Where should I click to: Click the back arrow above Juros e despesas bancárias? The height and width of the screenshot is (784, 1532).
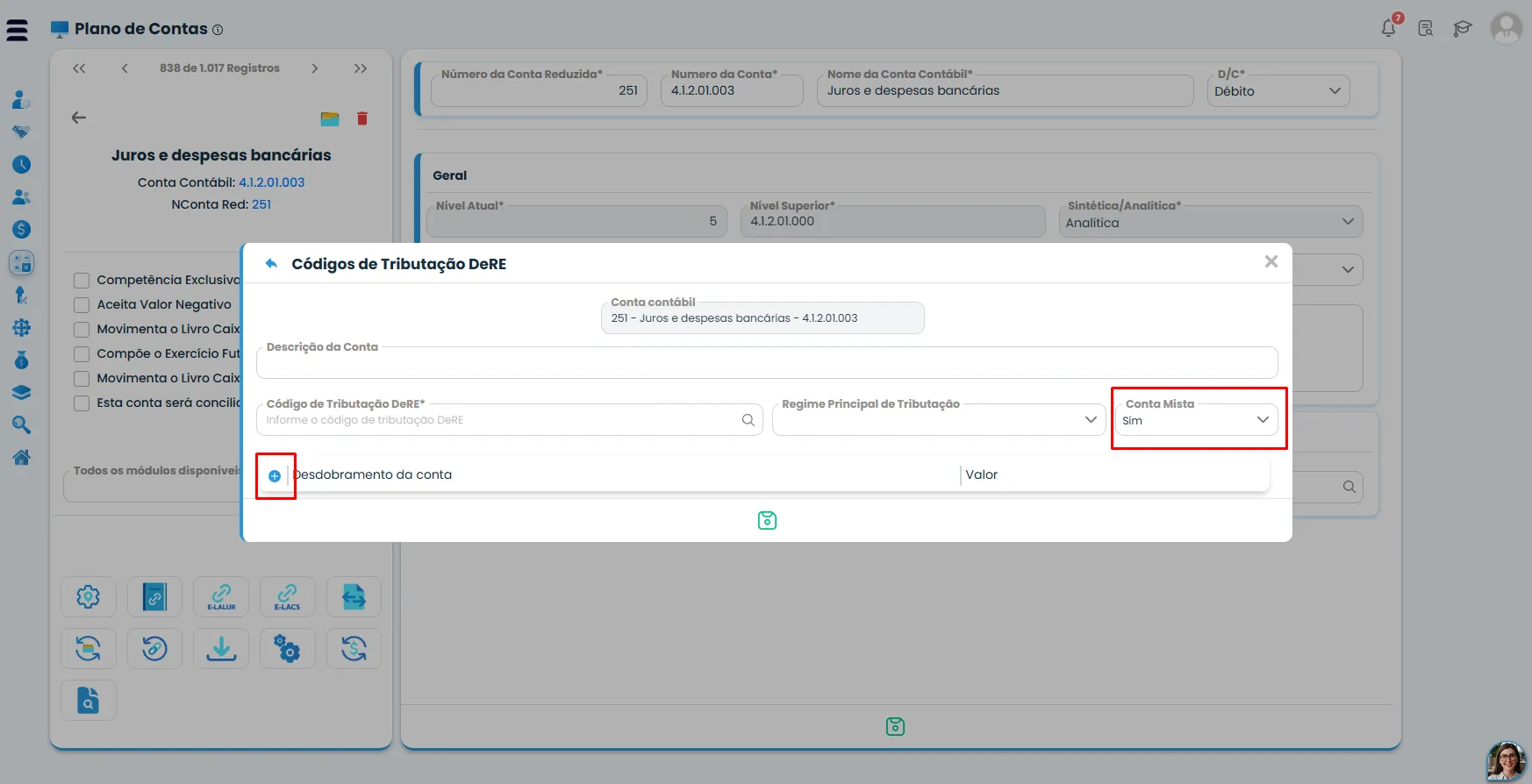click(x=79, y=118)
